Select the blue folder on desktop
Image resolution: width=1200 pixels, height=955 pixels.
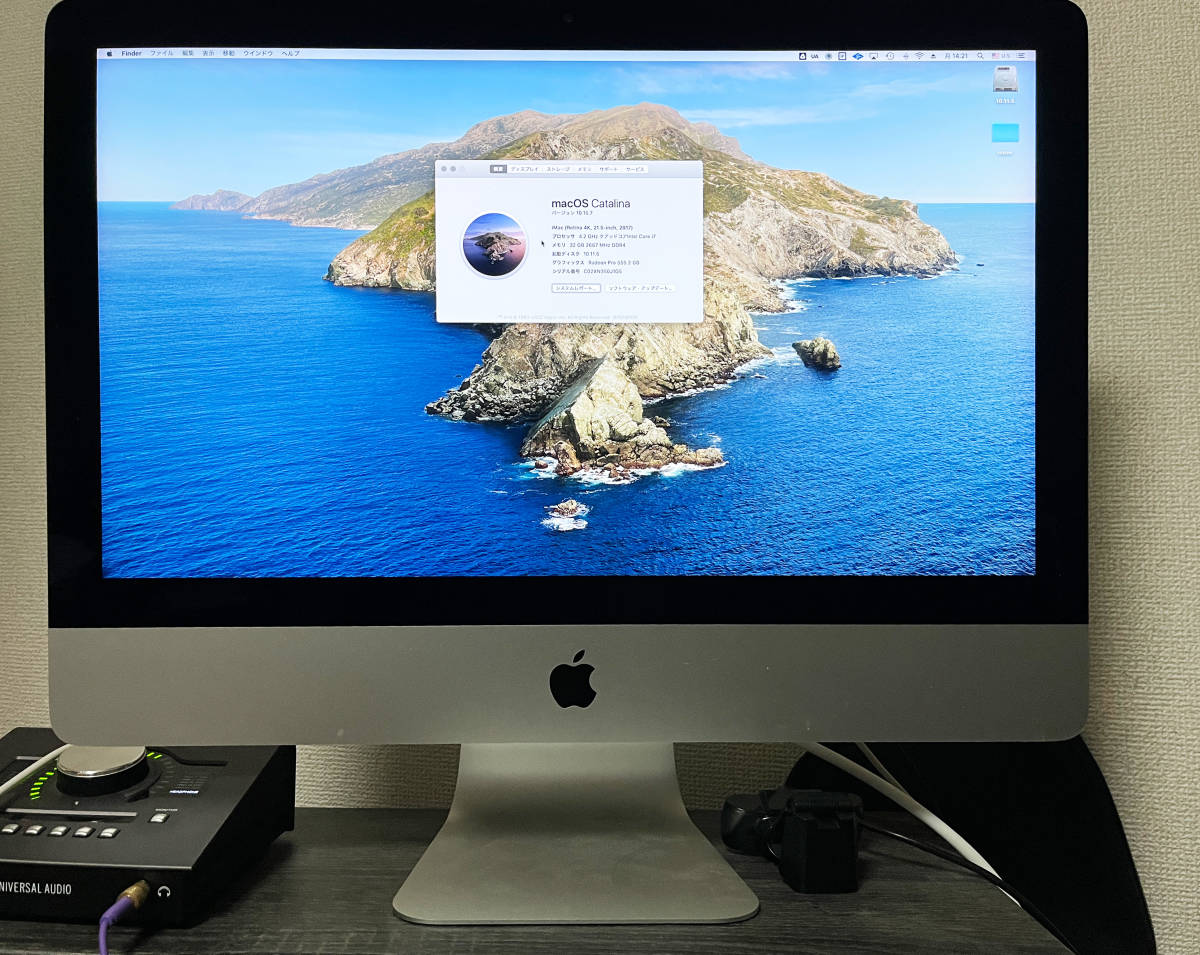pyautogui.click(x=1005, y=133)
